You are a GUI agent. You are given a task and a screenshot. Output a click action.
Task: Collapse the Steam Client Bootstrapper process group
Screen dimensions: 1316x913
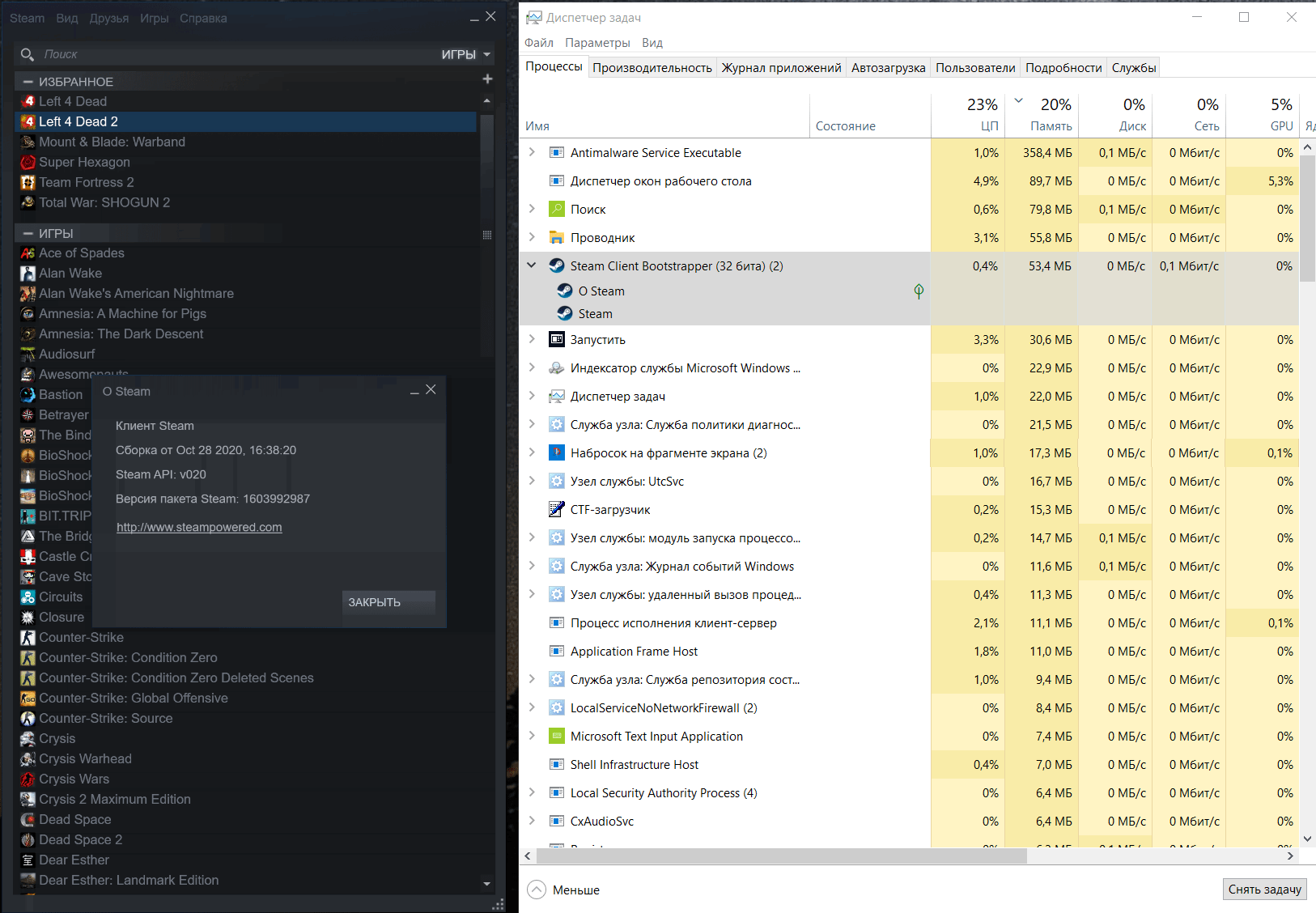(x=532, y=265)
